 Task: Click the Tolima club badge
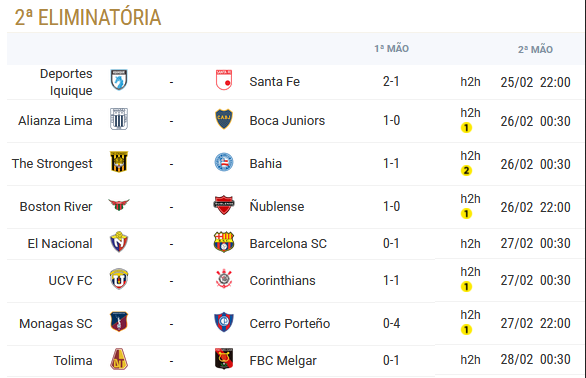pyautogui.click(x=119, y=359)
